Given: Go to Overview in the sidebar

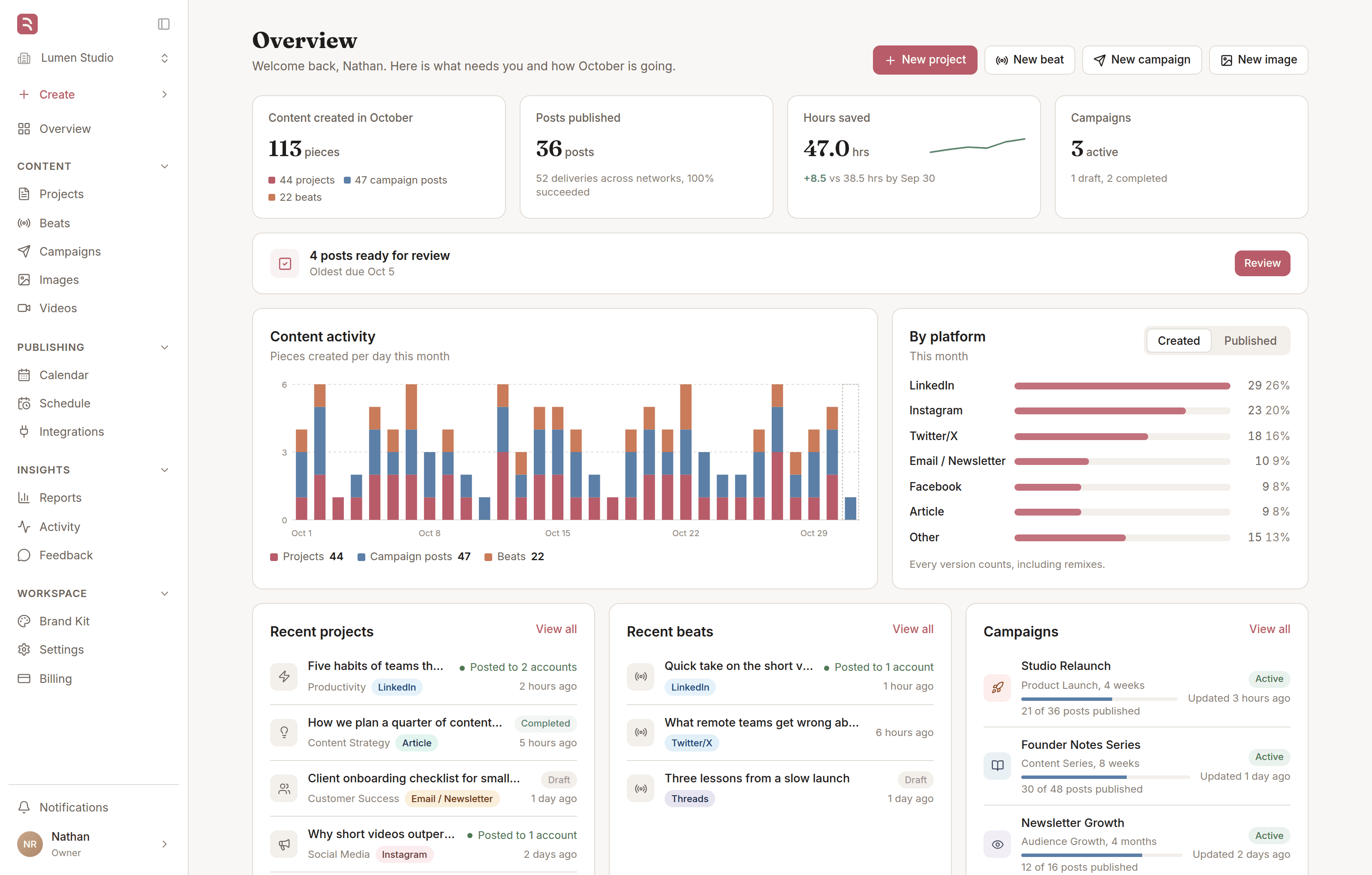Looking at the screenshot, I should (94, 129).
